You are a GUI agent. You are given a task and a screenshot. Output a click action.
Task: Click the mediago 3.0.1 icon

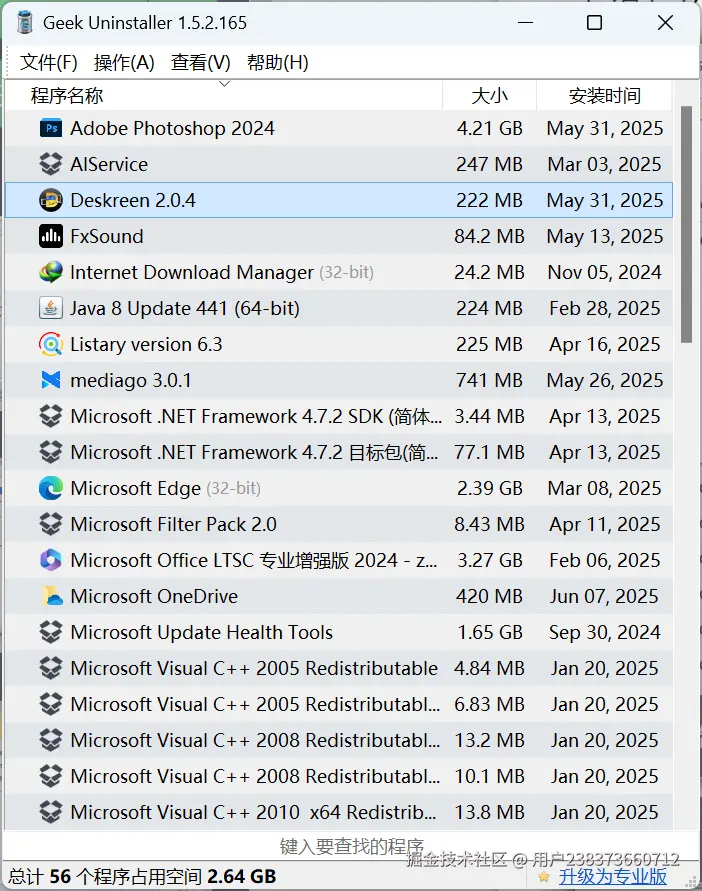click(x=51, y=380)
